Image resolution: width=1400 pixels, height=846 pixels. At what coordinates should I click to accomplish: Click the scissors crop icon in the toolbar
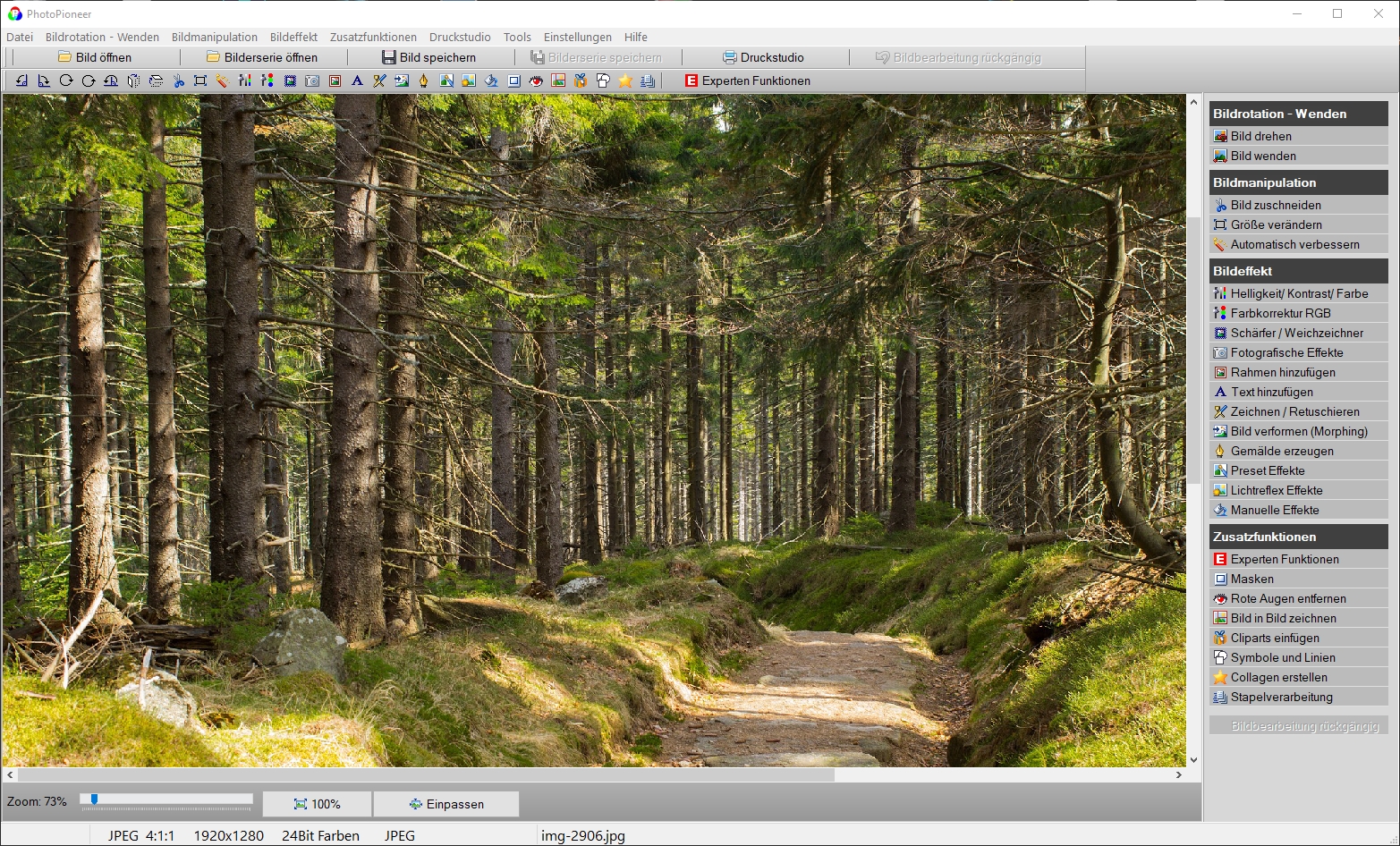178,80
